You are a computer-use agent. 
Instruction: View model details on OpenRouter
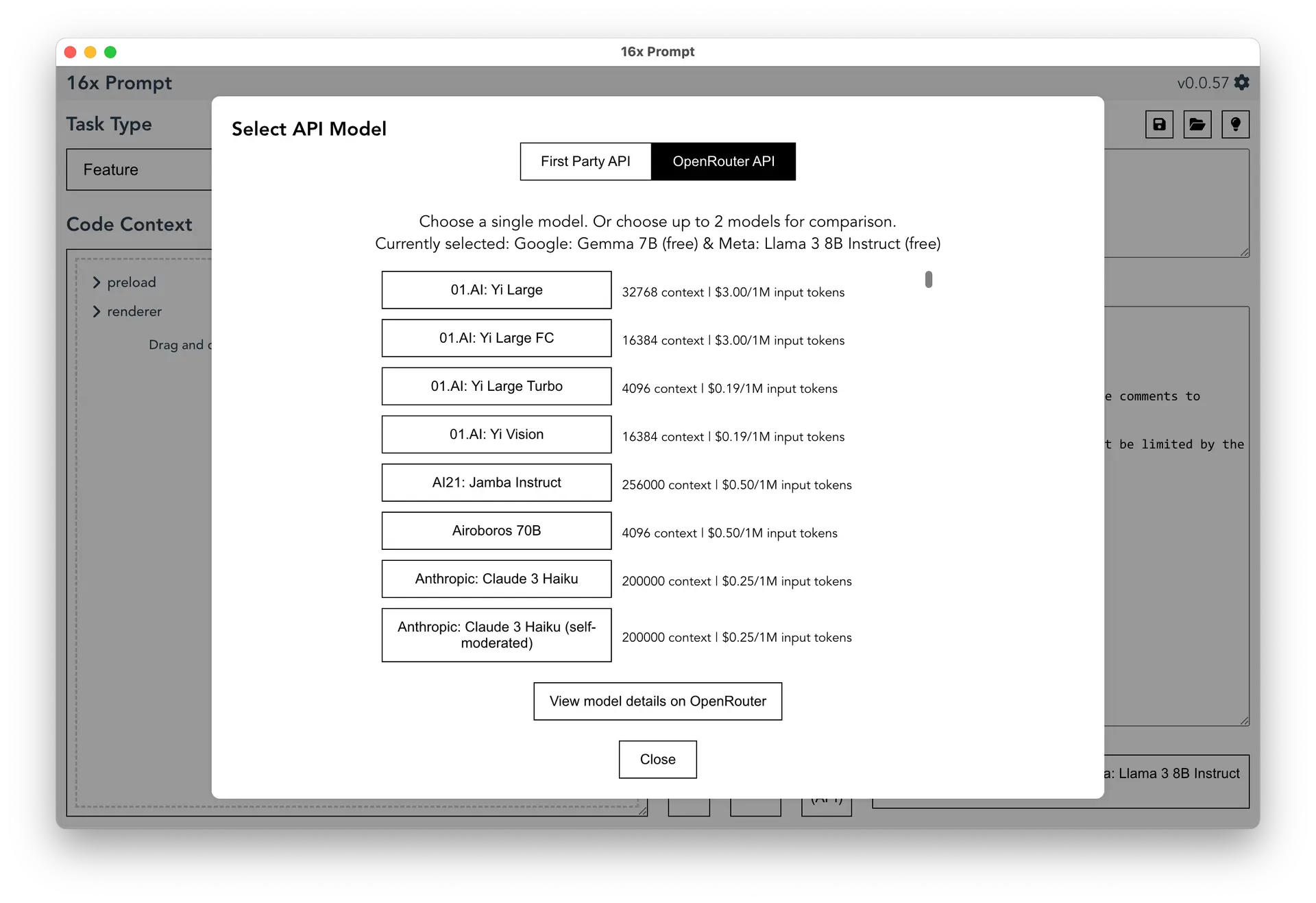point(658,700)
